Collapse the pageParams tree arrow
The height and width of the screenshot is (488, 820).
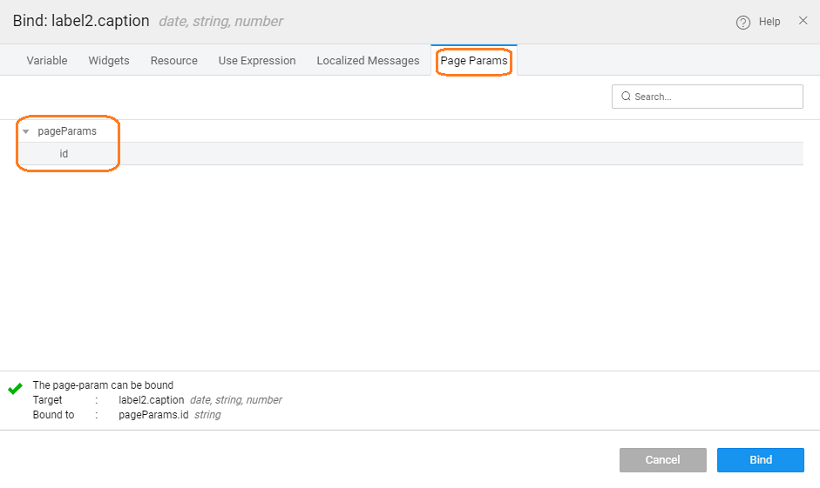(26, 132)
